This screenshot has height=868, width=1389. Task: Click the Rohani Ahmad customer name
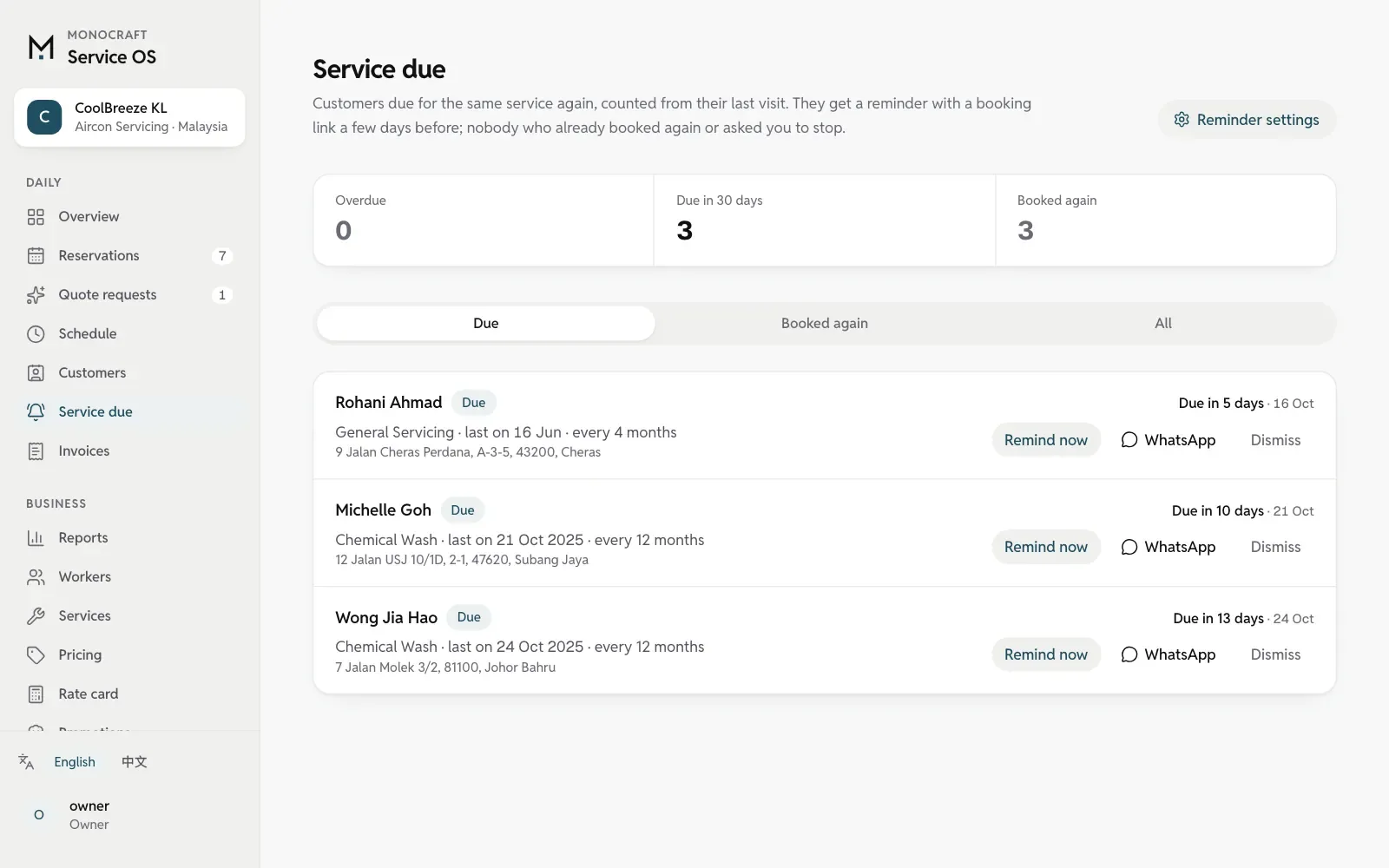[x=389, y=403]
